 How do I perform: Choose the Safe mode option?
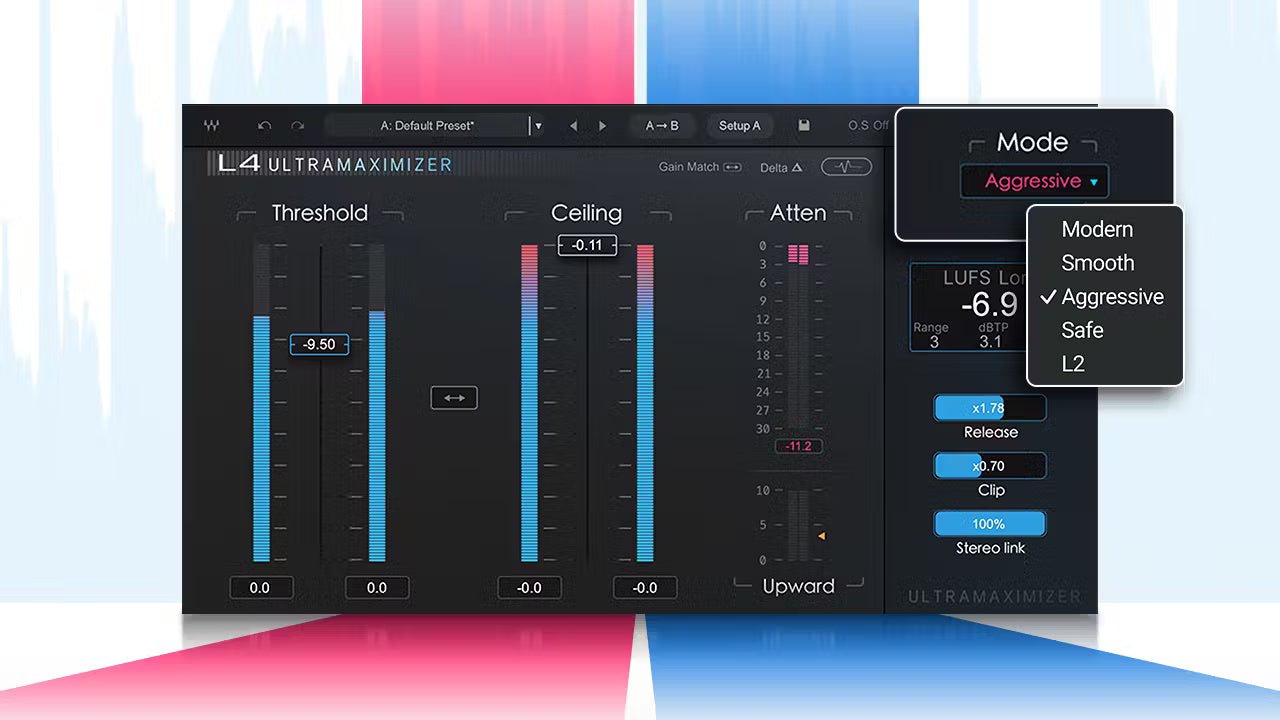1082,330
